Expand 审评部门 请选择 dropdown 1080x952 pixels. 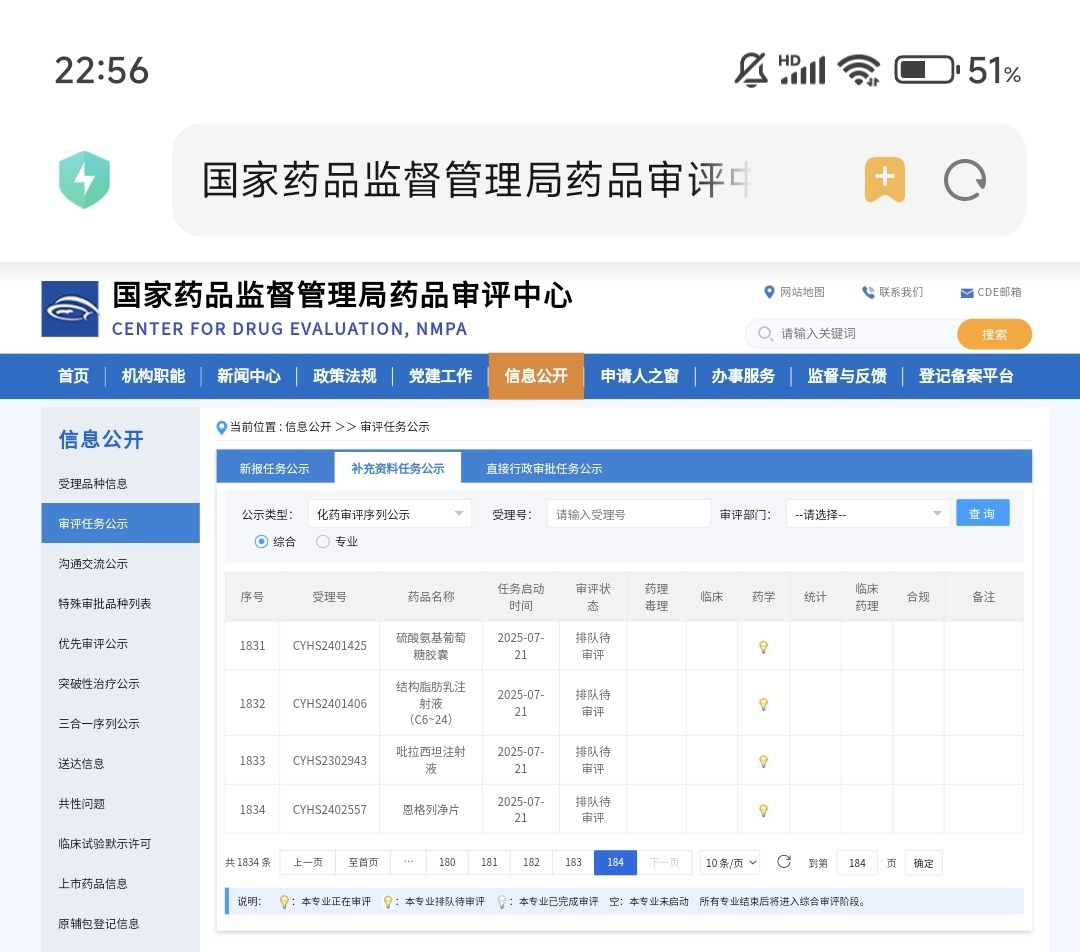tap(868, 514)
